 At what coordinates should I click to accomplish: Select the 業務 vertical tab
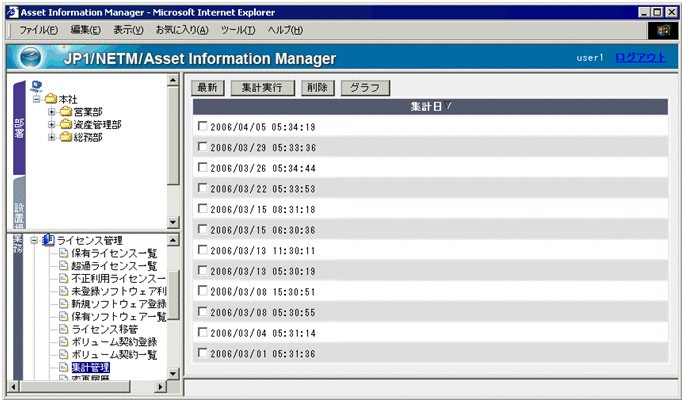[x=18, y=306]
